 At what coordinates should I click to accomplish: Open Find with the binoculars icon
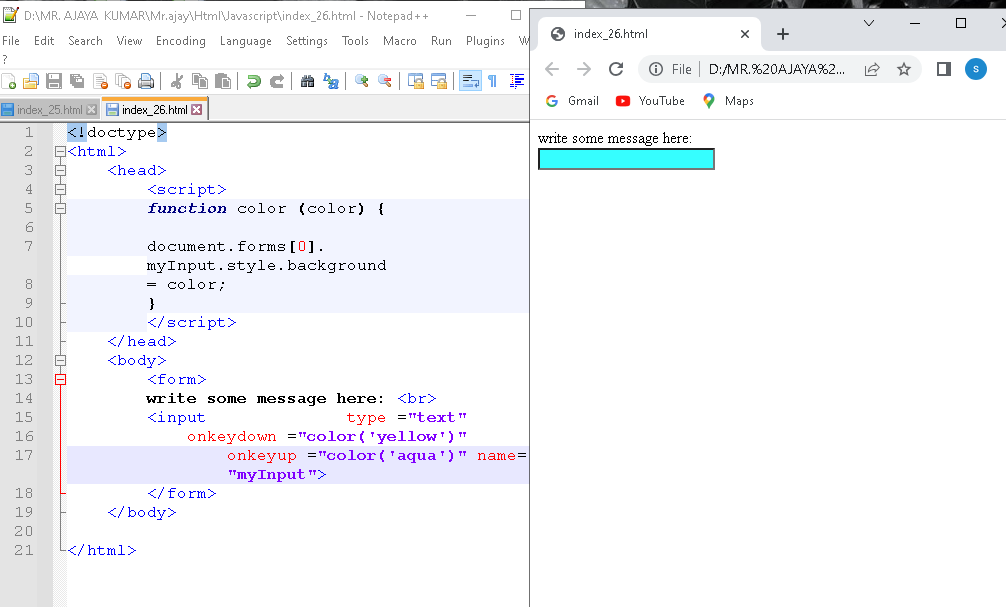(308, 82)
